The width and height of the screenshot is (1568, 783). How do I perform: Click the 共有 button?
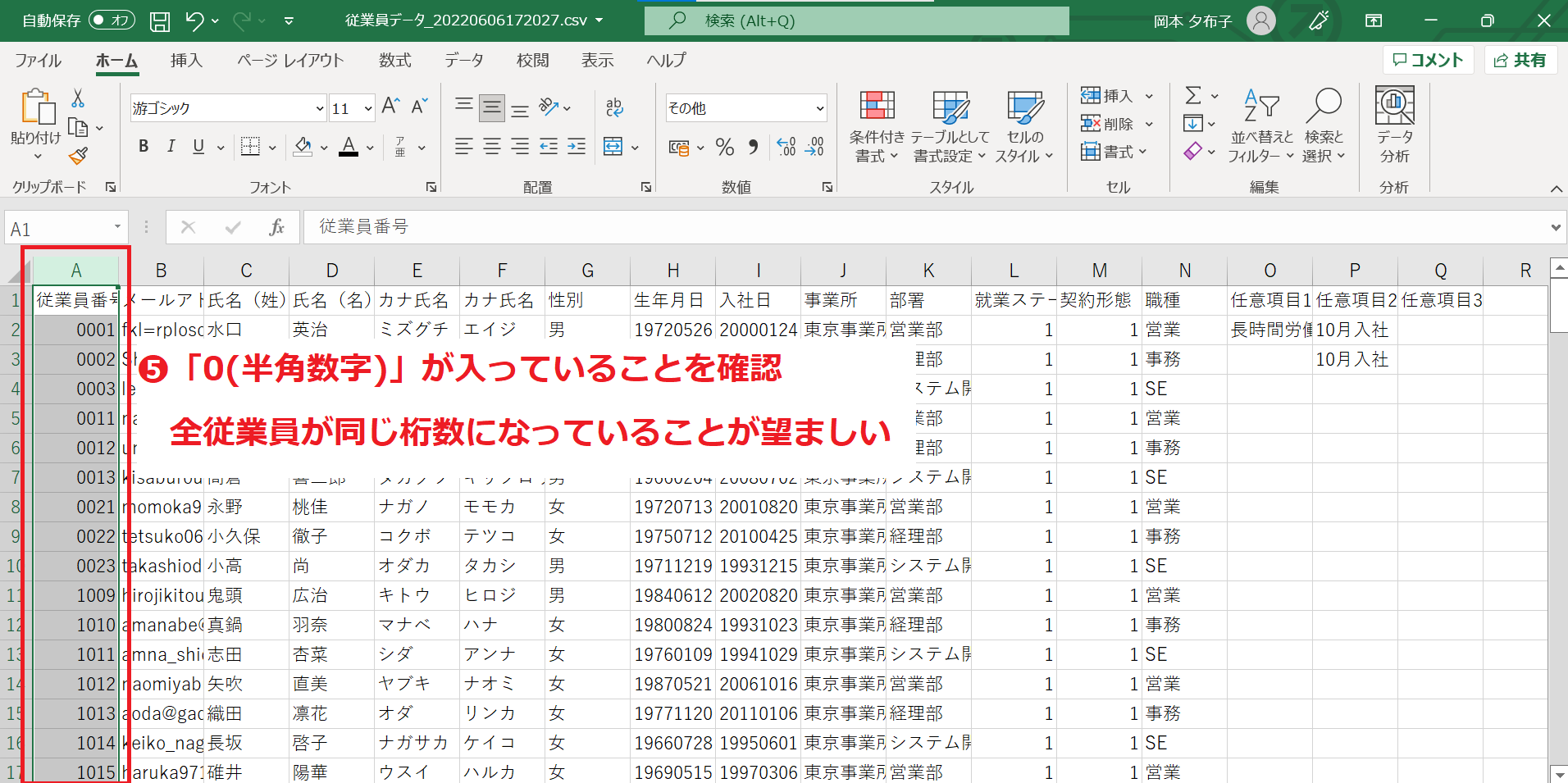pos(1520,59)
